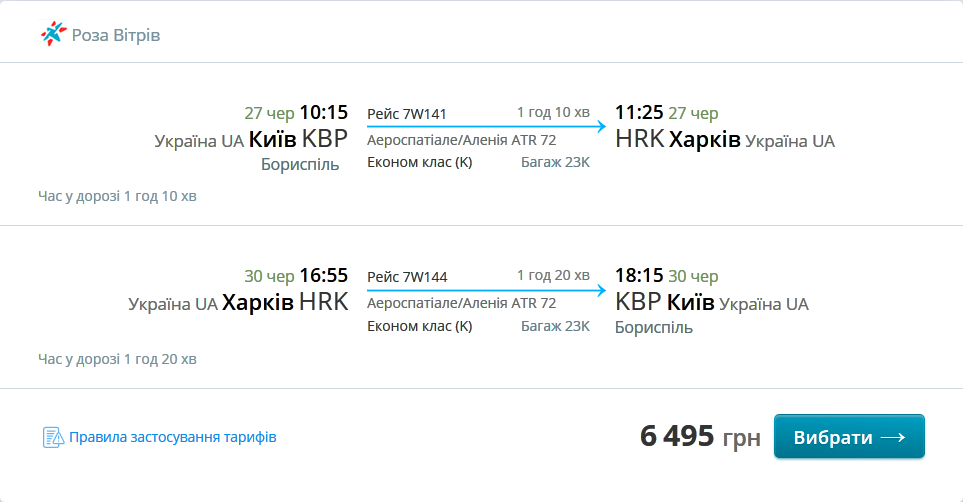This screenshot has width=963, height=502.
Task: Click the Рейс 7W141 flight number
Action: (406, 112)
